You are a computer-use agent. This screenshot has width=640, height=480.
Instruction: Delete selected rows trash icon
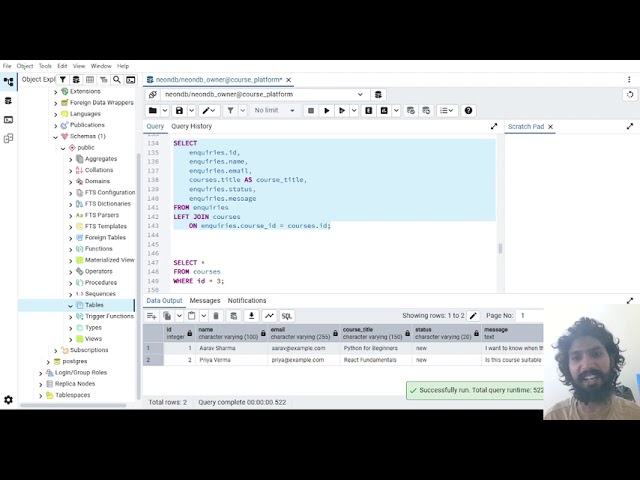coord(216,316)
